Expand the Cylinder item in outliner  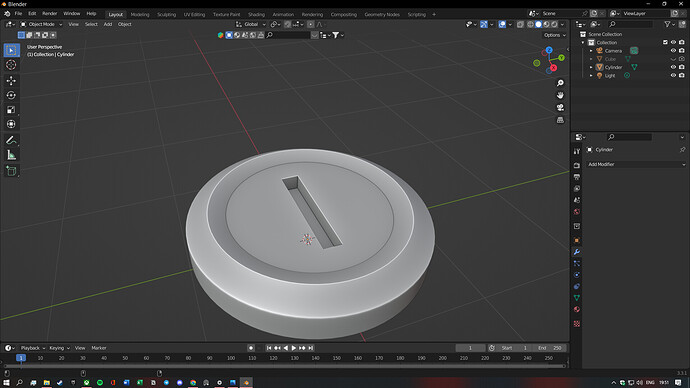coord(591,67)
